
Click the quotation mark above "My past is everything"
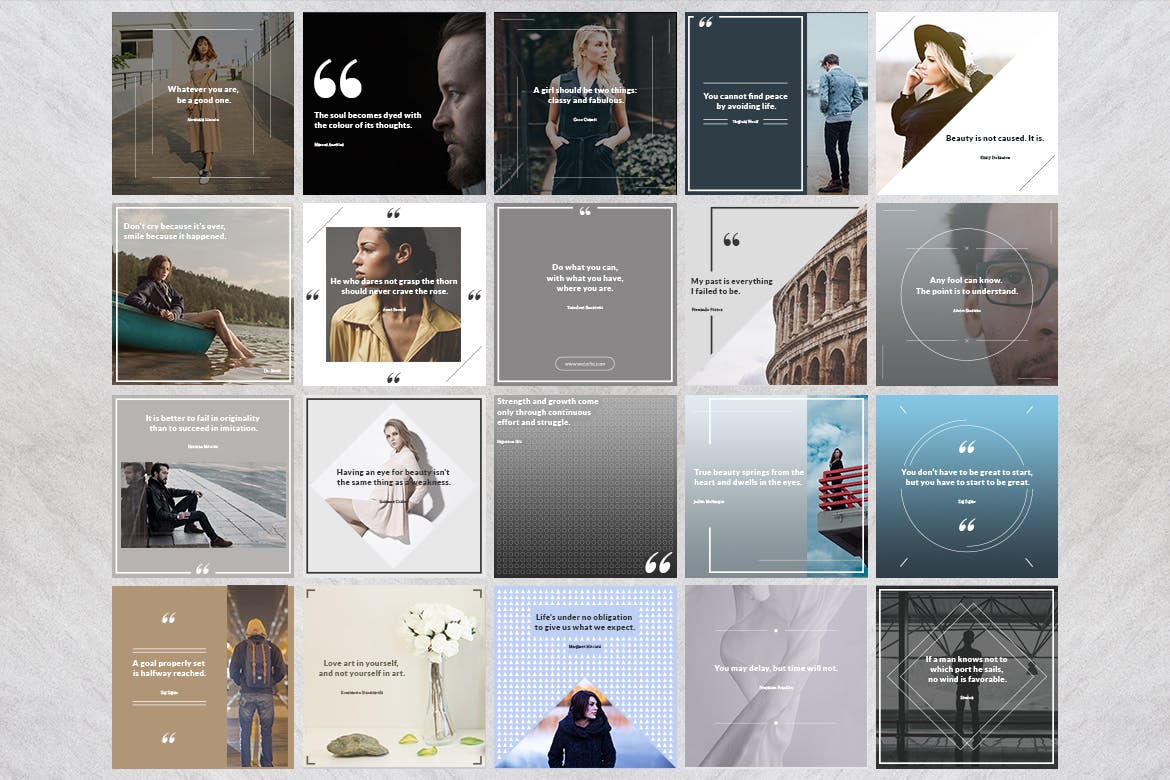pyautogui.click(x=731, y=240)
